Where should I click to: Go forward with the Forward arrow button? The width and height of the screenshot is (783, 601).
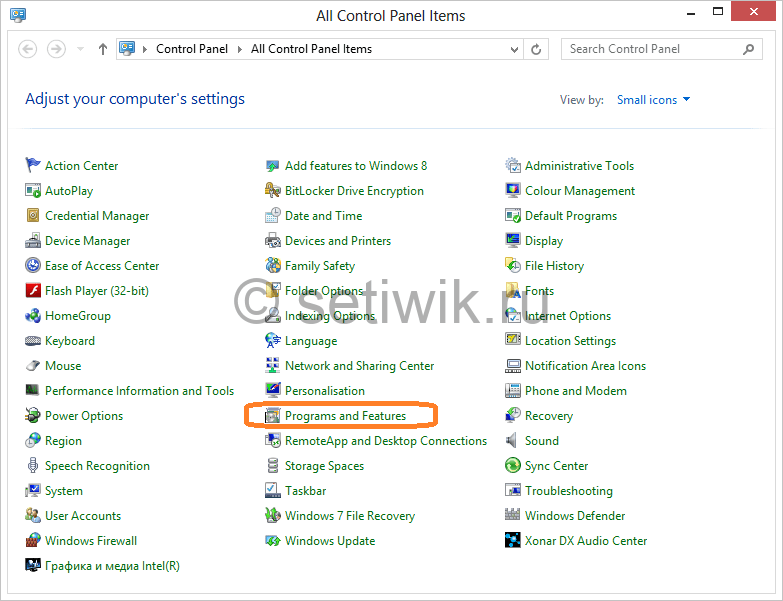point(56,49)
